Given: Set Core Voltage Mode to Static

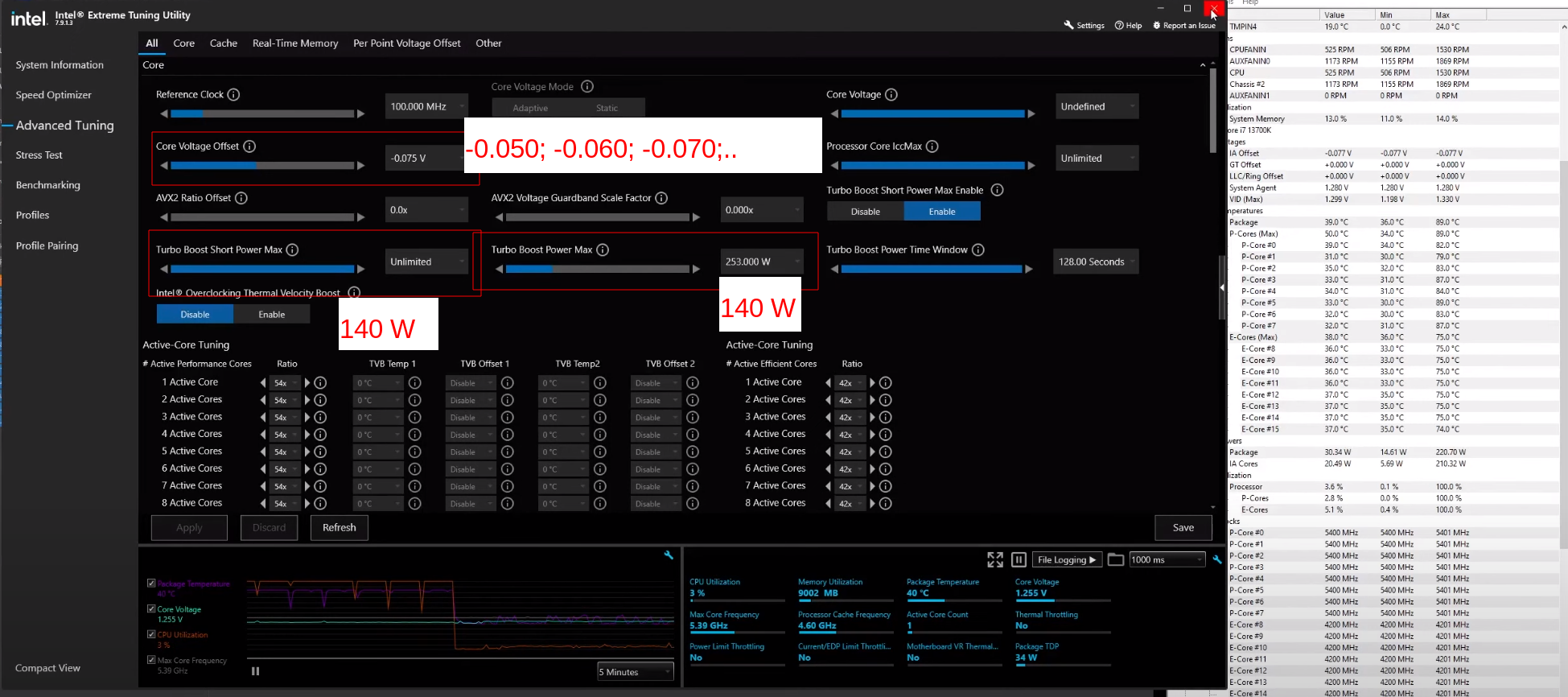Looking at the screenshot, I should pos(607,108).
